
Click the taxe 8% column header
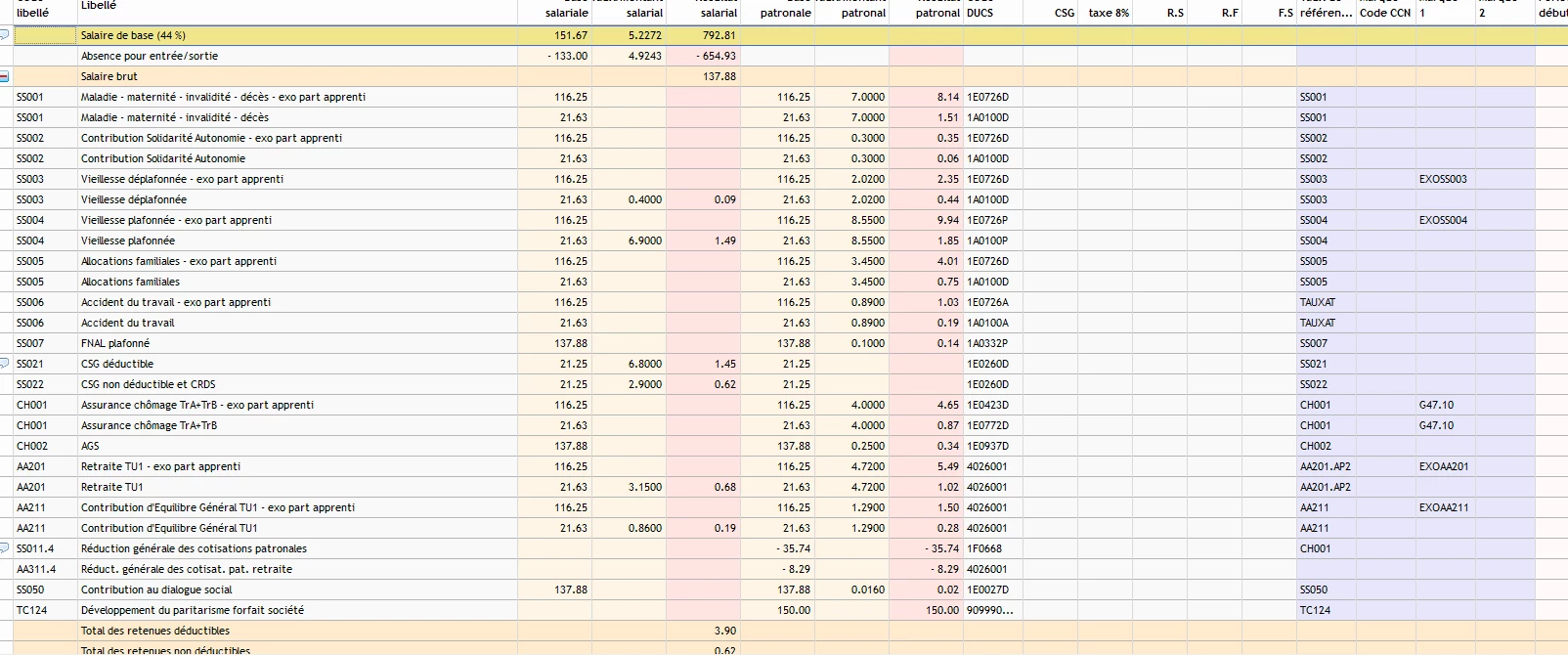(1109, 13)
